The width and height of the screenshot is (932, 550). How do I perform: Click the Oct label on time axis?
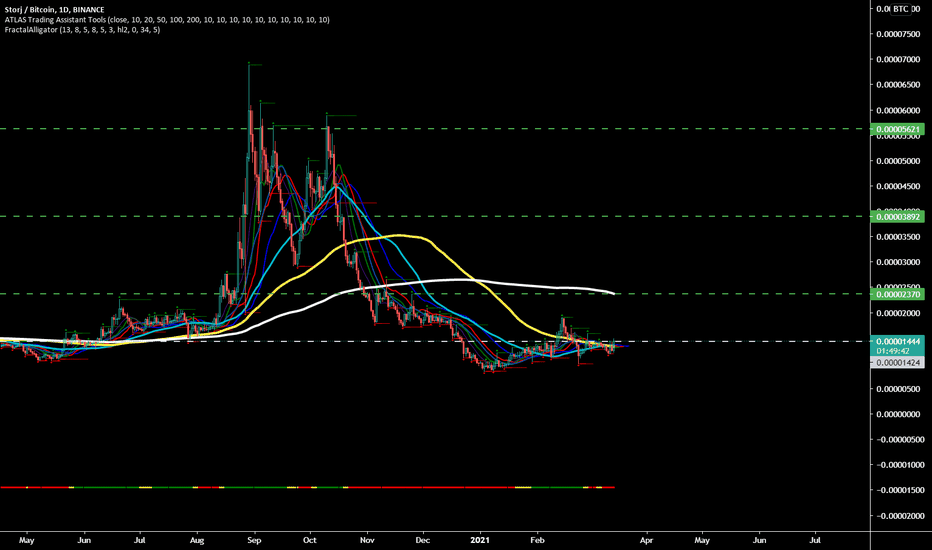point(310,540)
